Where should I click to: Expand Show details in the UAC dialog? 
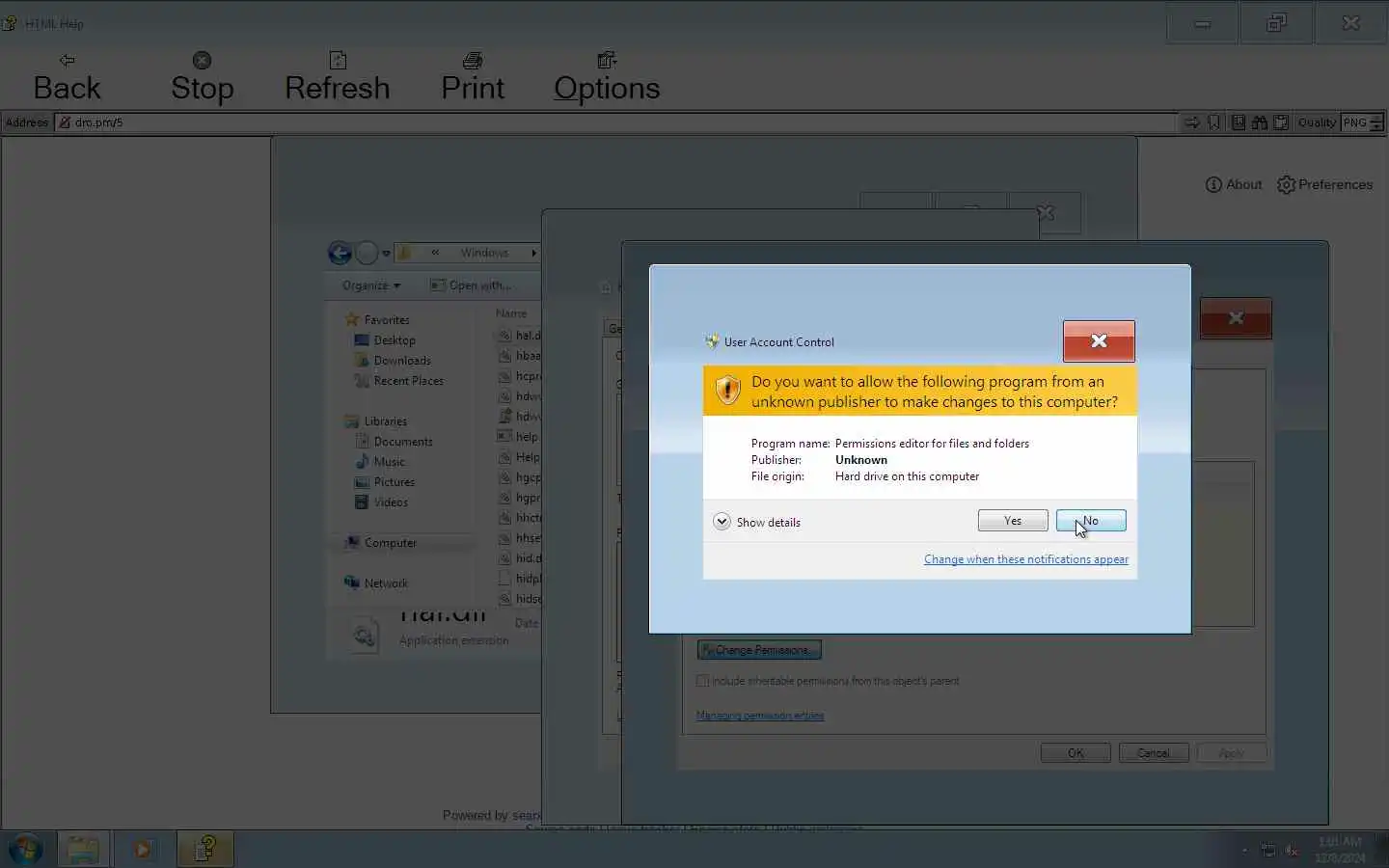[x=757, y=522]
